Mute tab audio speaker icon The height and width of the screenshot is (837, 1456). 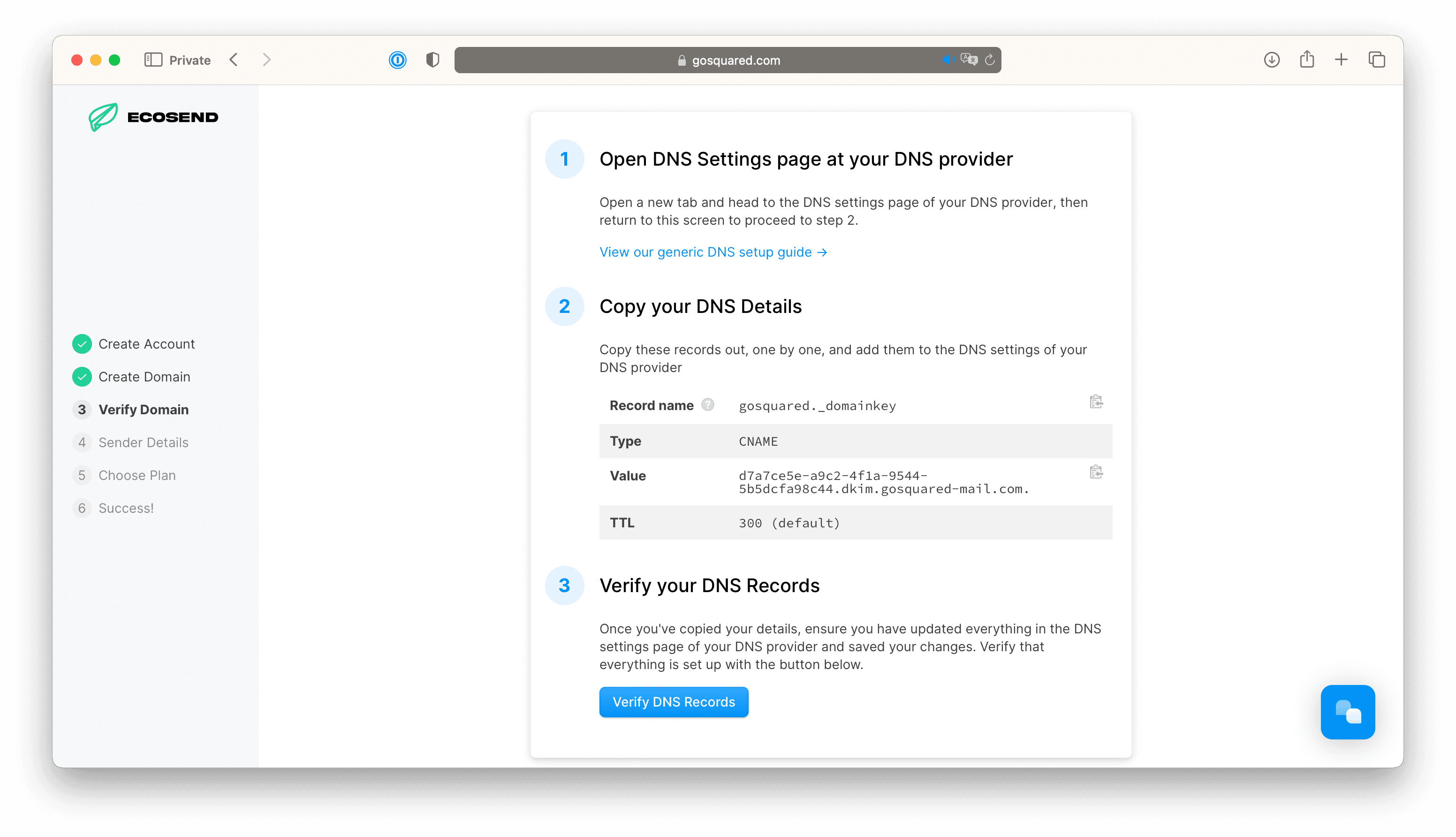point(947,60)
